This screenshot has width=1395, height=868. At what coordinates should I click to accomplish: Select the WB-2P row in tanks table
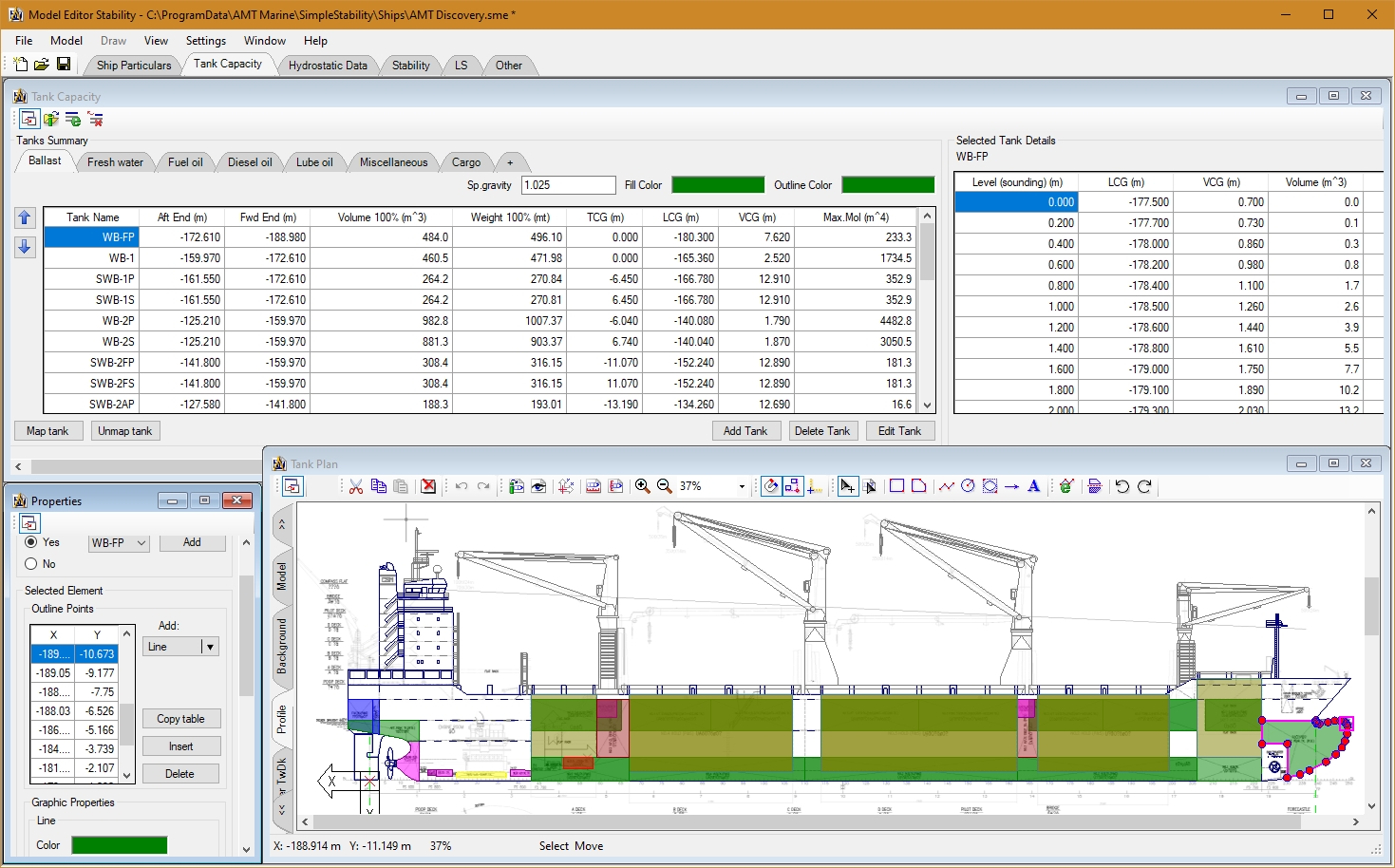tap(481, 321)
